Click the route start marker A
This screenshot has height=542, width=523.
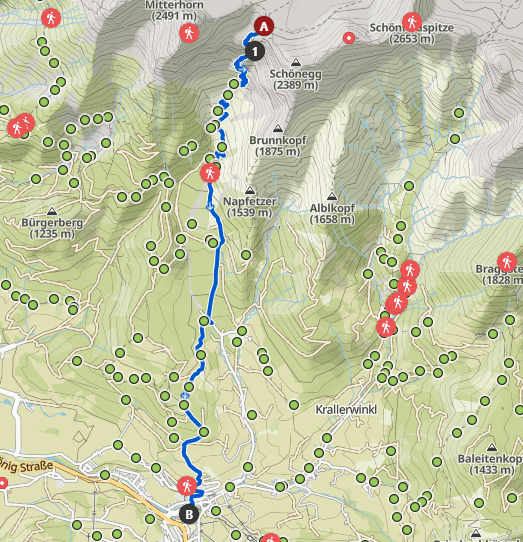click(x=264, y=26)
